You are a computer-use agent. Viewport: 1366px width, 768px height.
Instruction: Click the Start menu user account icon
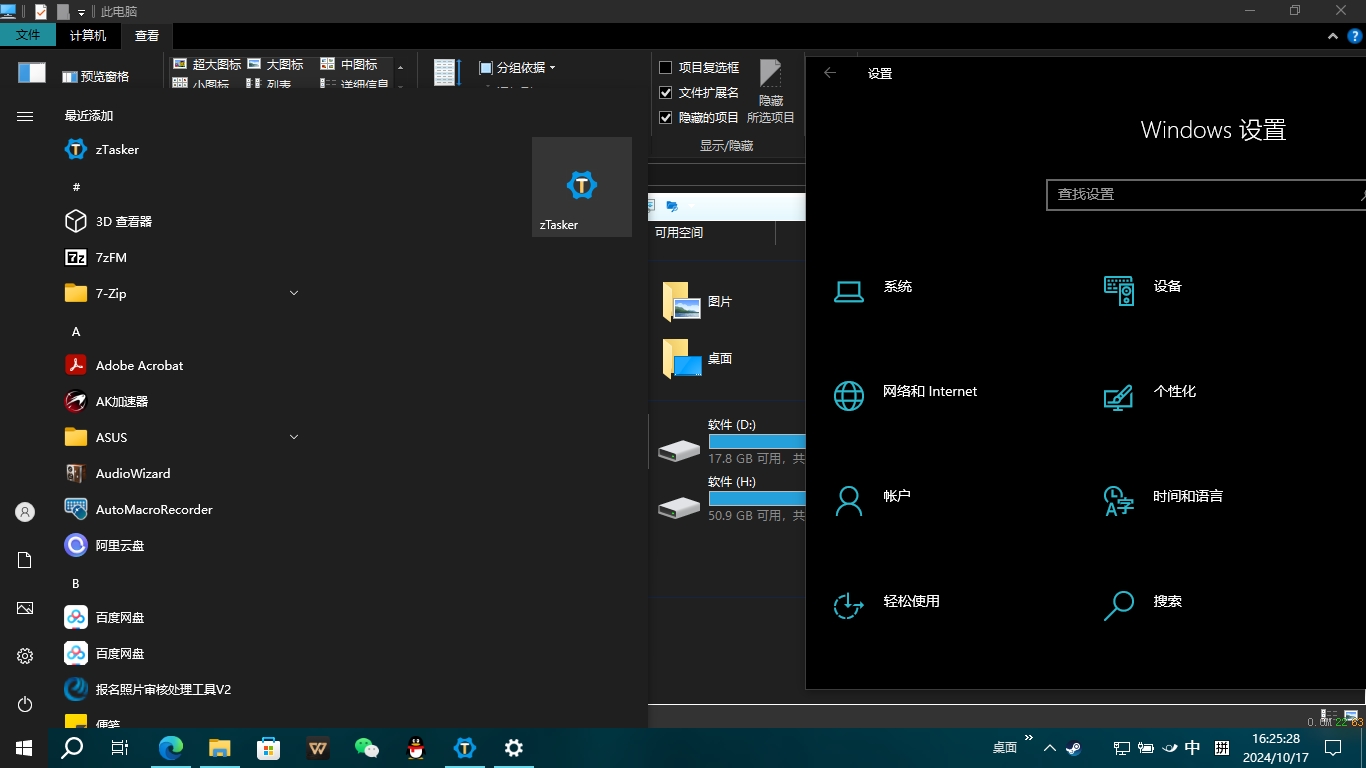pos(25,512)
